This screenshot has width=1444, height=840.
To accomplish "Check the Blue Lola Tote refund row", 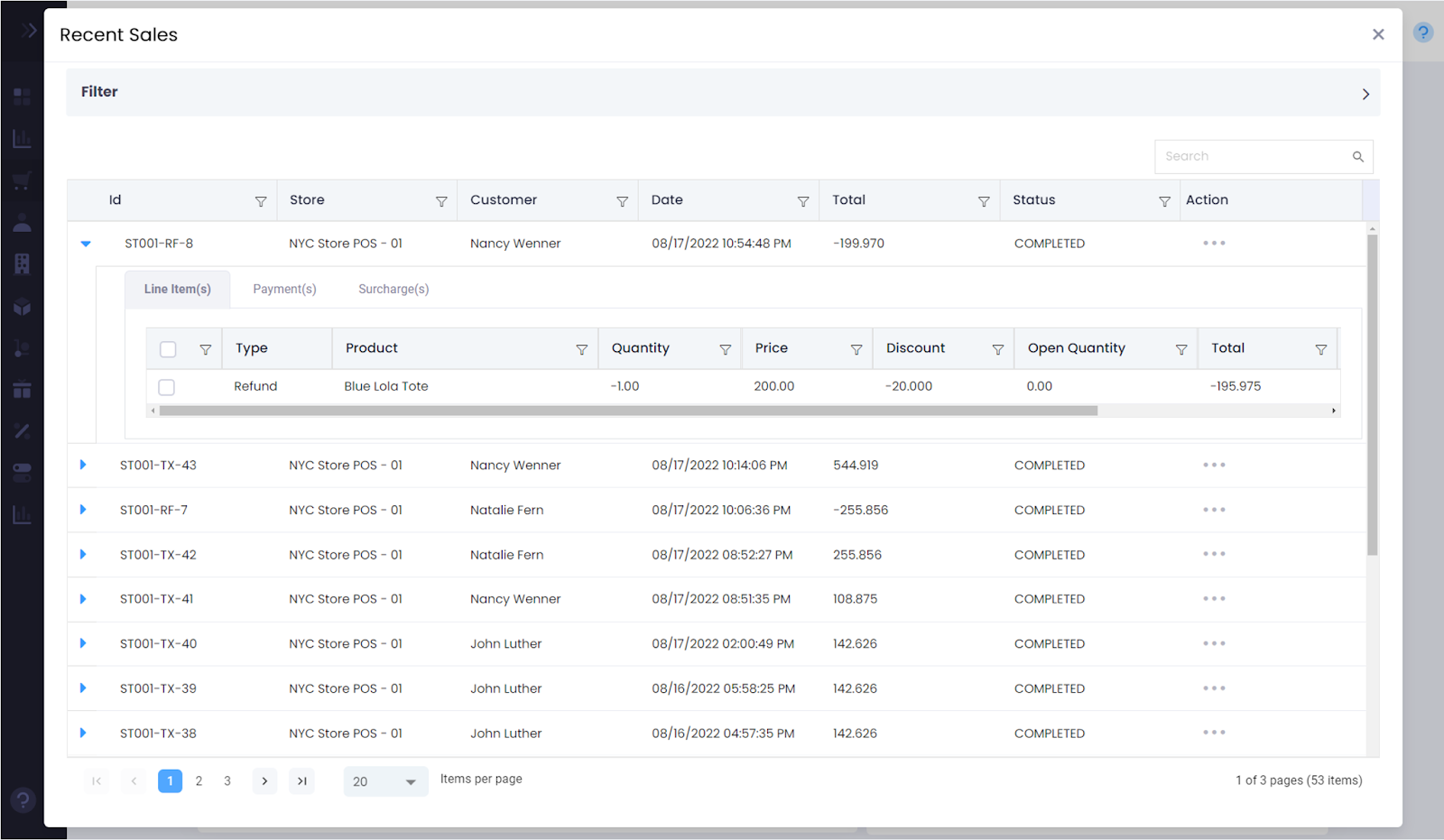I will (167, 387).
